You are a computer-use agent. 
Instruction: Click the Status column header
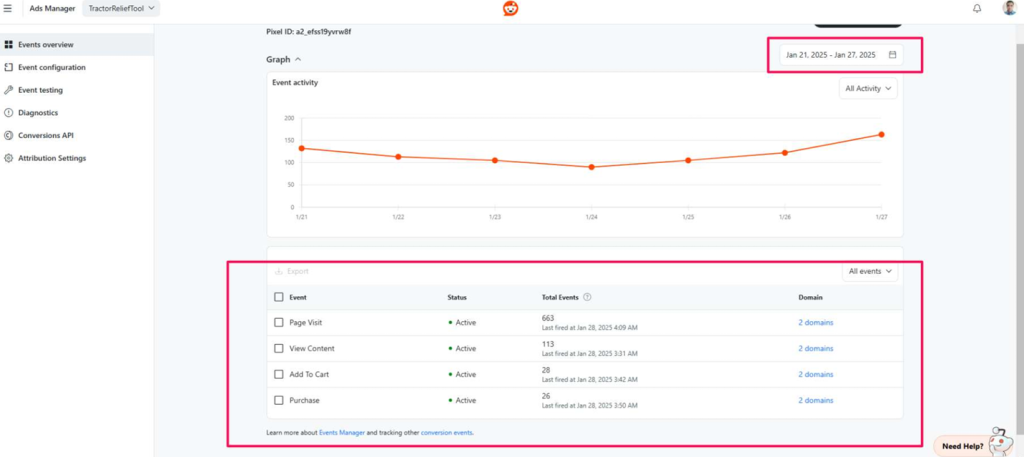[457, 297]
